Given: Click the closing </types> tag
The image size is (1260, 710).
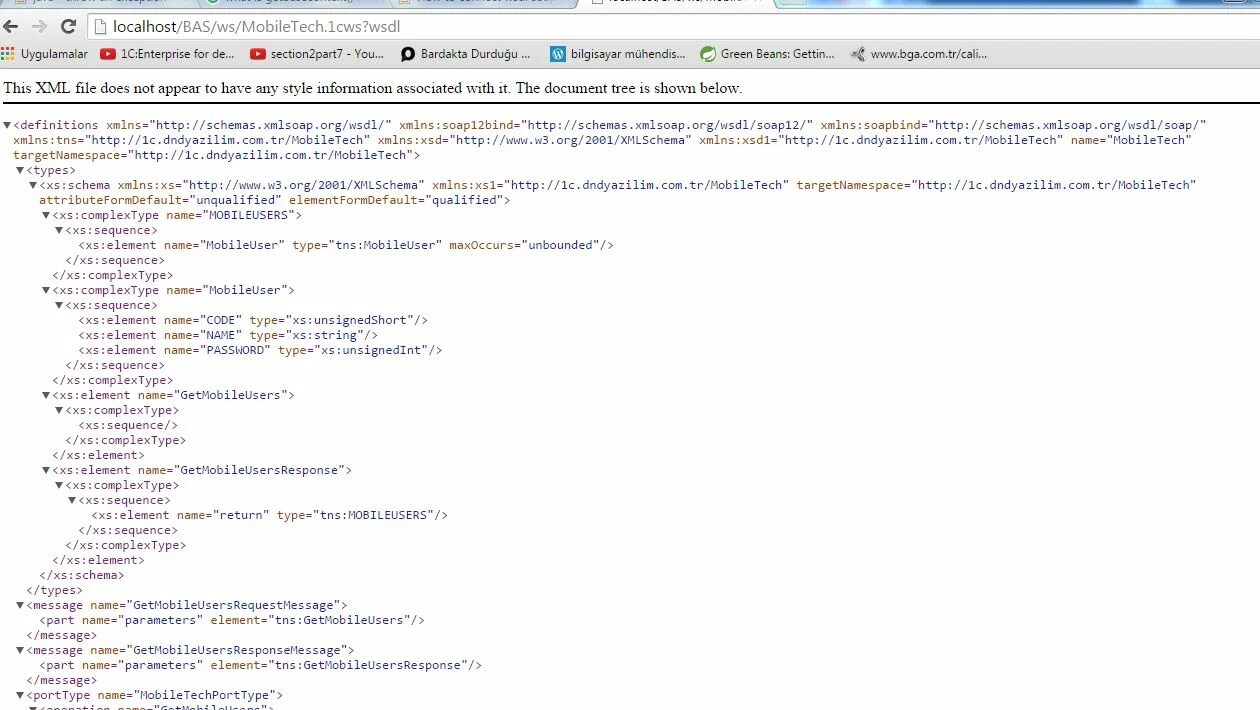Looking at the screenshot, I should pyautogui.click(x=55, y=590).
